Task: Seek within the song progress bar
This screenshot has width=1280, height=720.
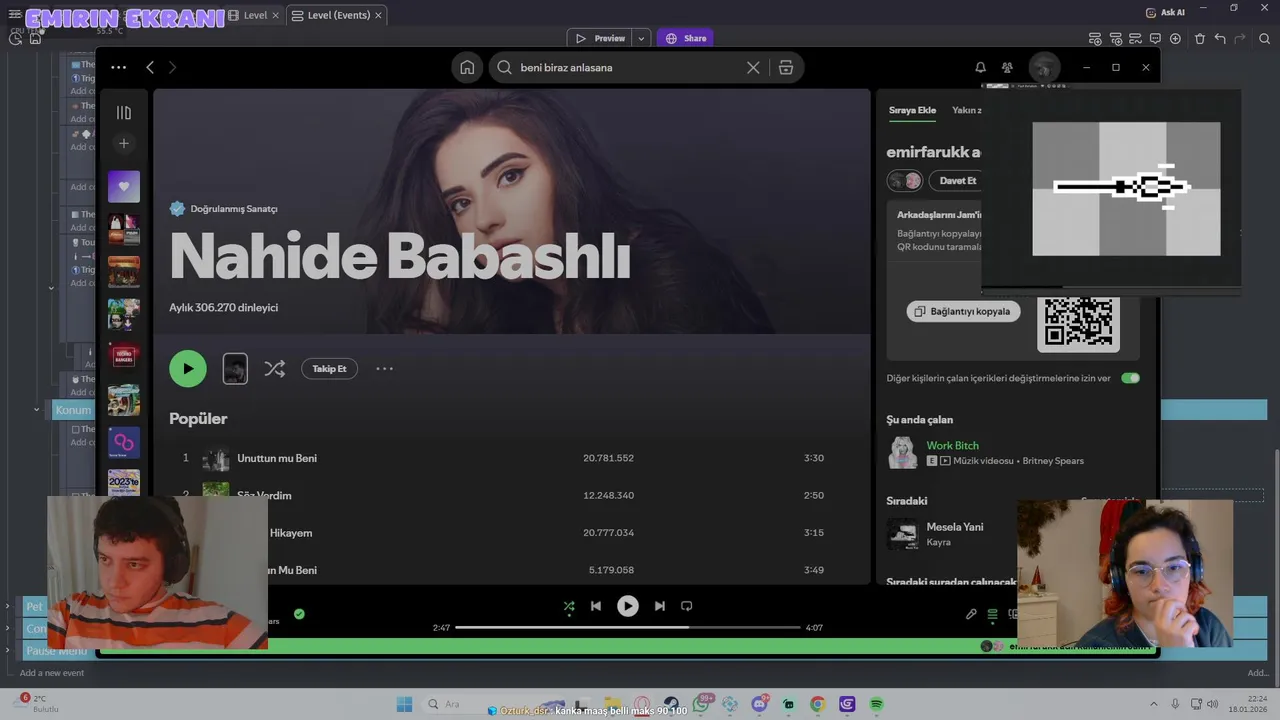Action: click(x=628, y=627)
